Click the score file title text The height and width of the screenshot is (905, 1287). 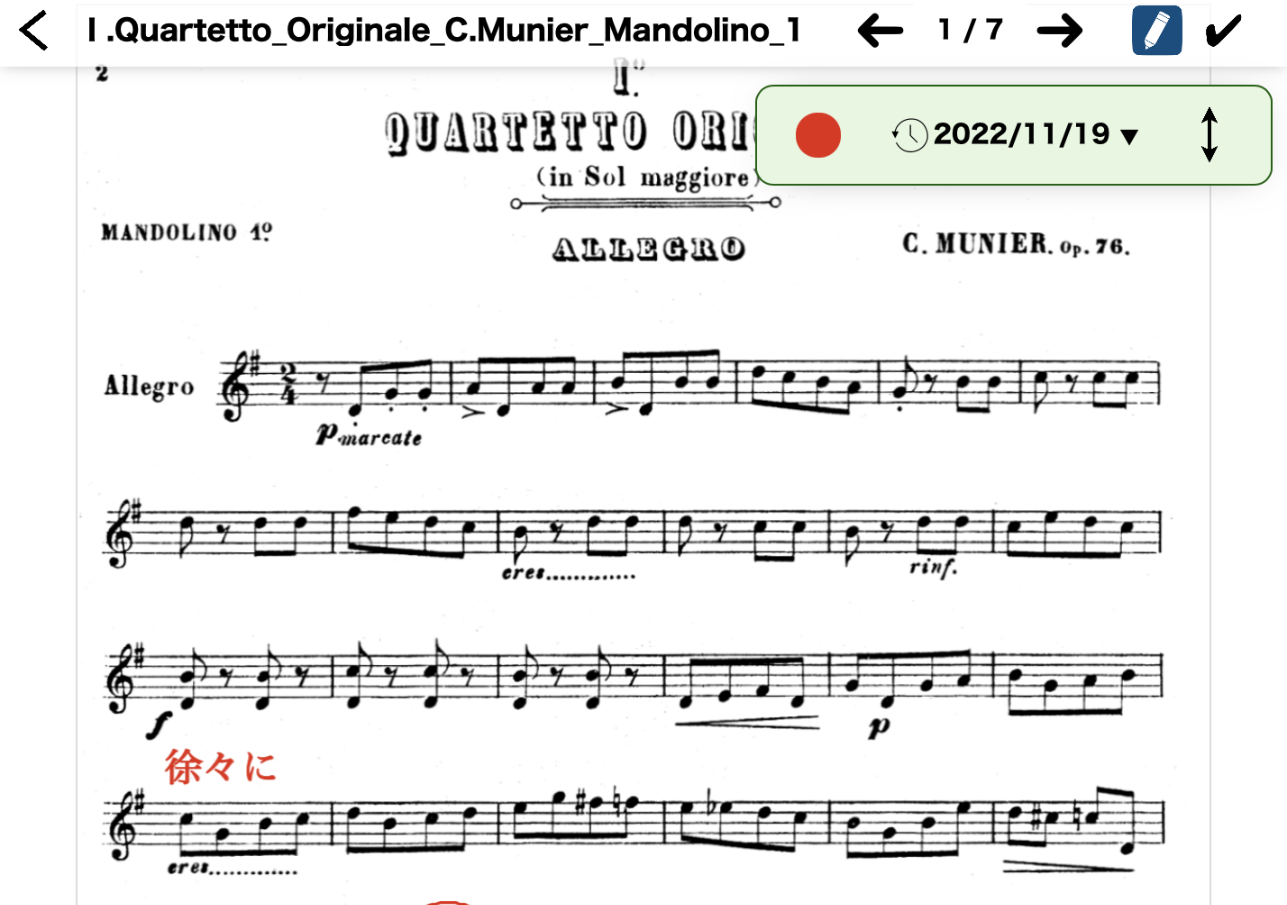pyautogui.click(x=443, y=32)
